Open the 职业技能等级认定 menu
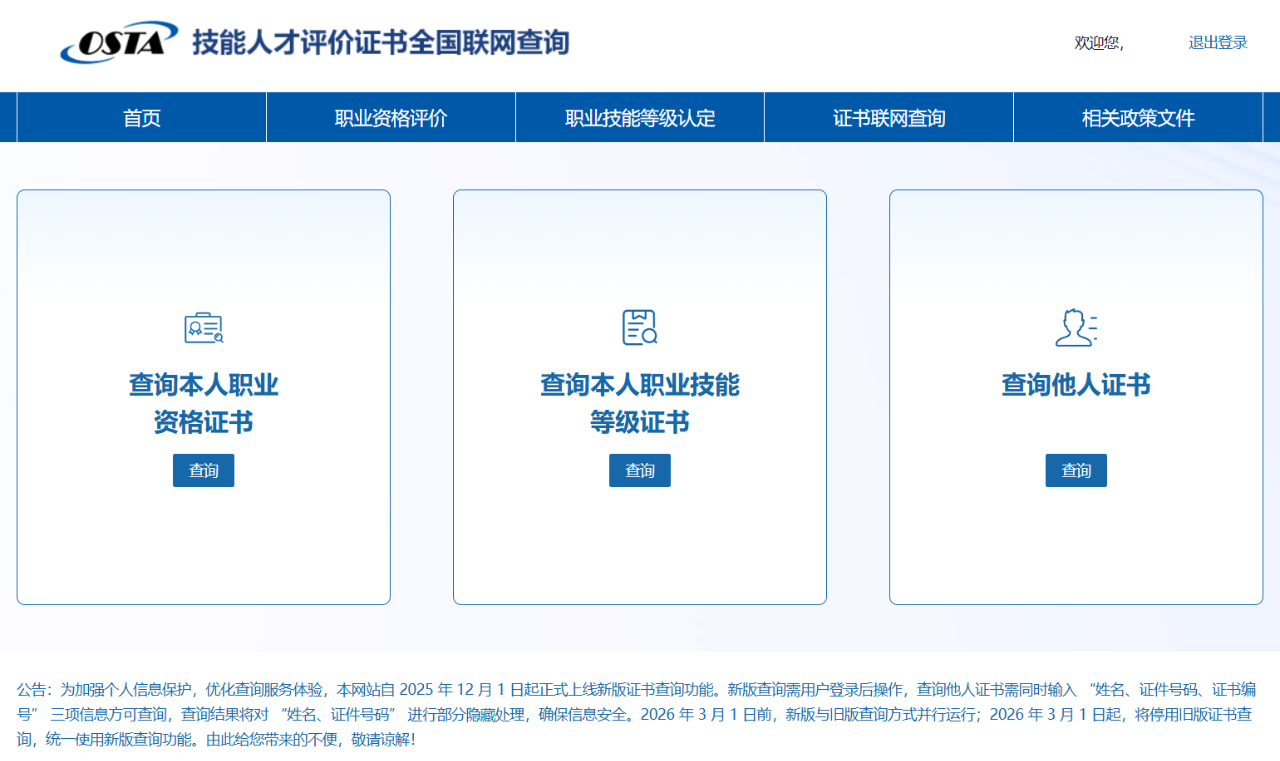Image resolution: width=1280 pixels, height=761 pixels. coord(639,117)
